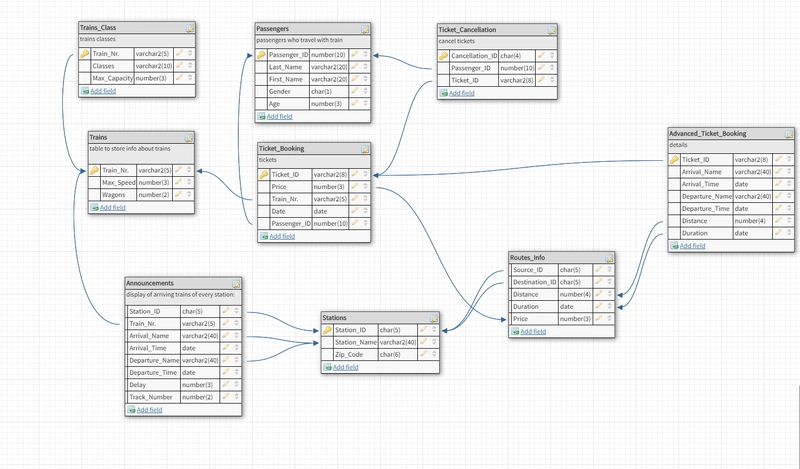Click the primary key icon next to Station_ID in Stations

(327, 330)
